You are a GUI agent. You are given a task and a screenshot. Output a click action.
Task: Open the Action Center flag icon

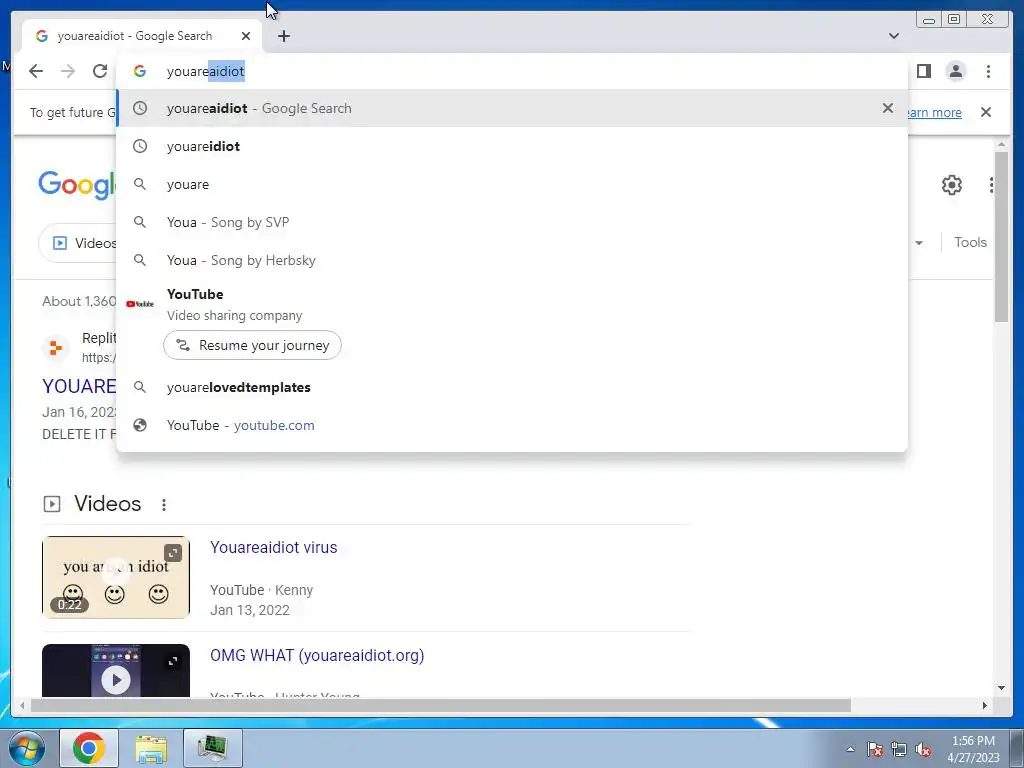point(875,749)
